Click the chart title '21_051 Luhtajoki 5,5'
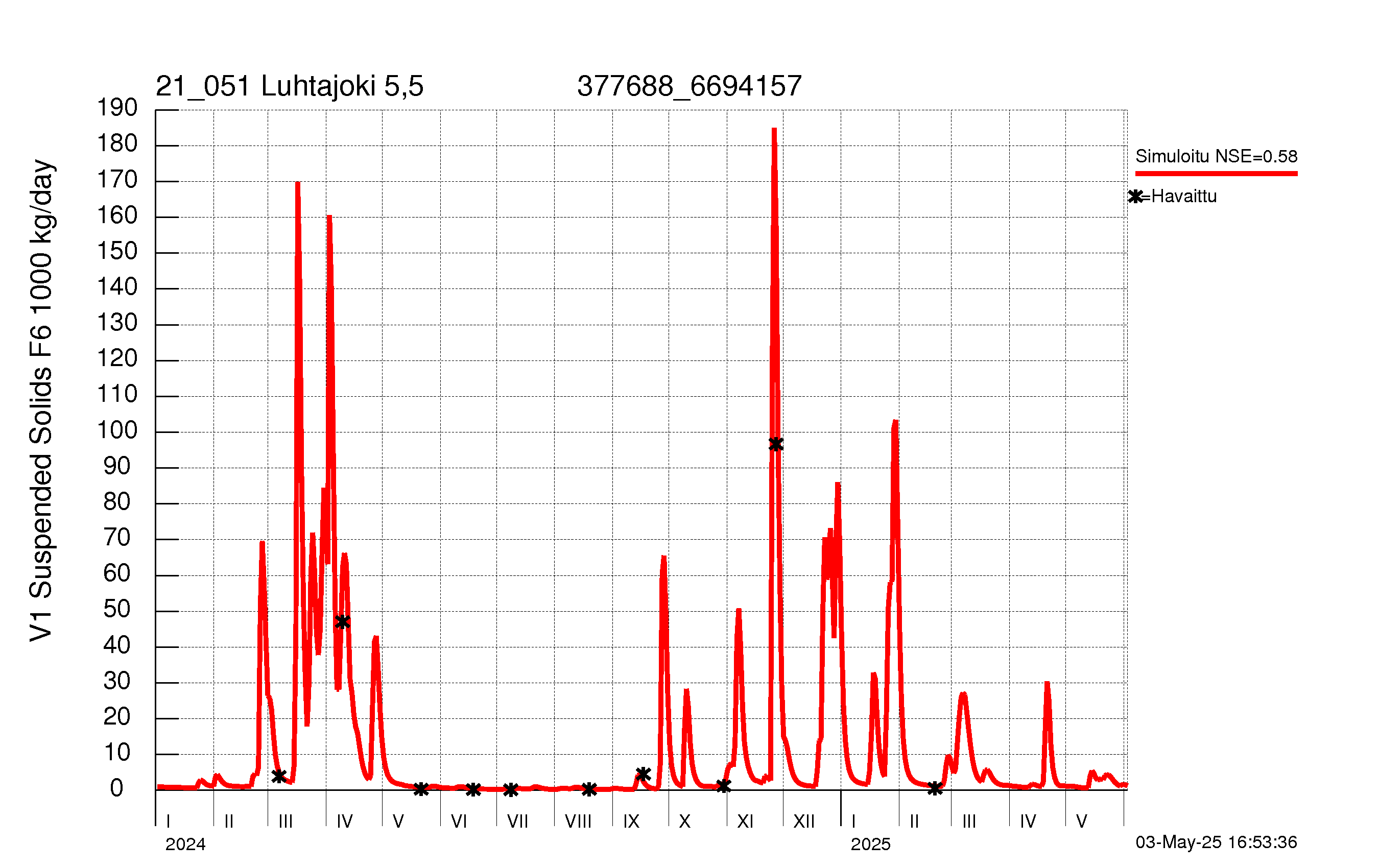This screenshot has height=868, width=1379. click(289, 86)
